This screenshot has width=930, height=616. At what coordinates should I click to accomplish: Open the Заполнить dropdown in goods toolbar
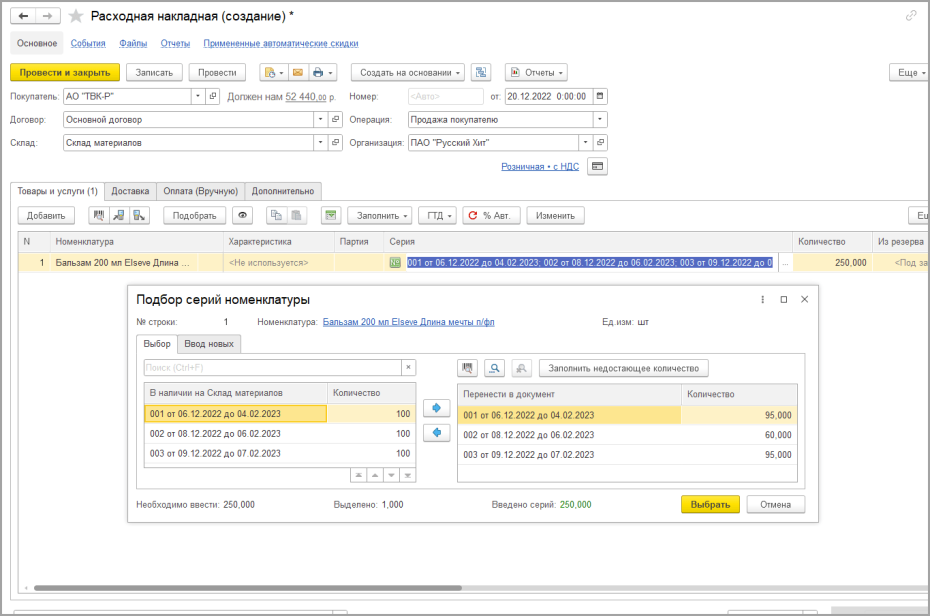point(382,216)
